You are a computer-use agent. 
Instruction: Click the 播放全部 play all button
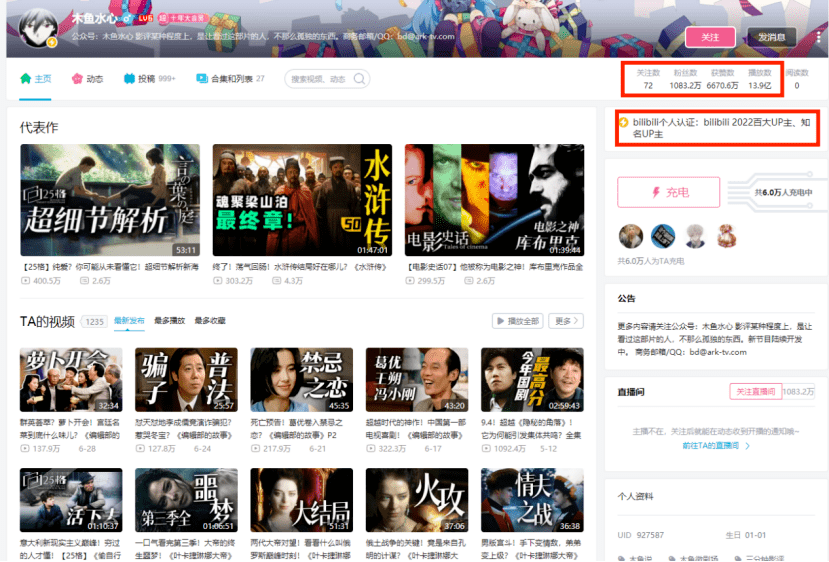[x=518, y=321]
